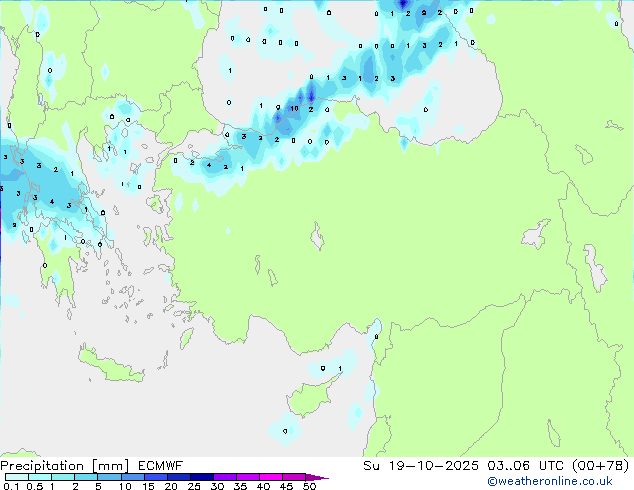The width and height of the screenshot is (634, 490).
Task: Click the legend scale label '10'
Action: 125,486
